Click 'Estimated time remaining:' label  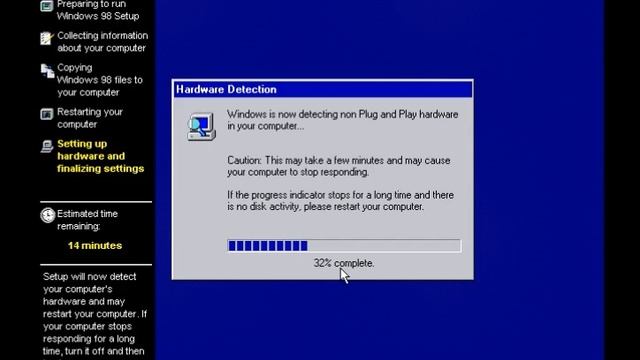pyautogui.click(x=87, y=220)
